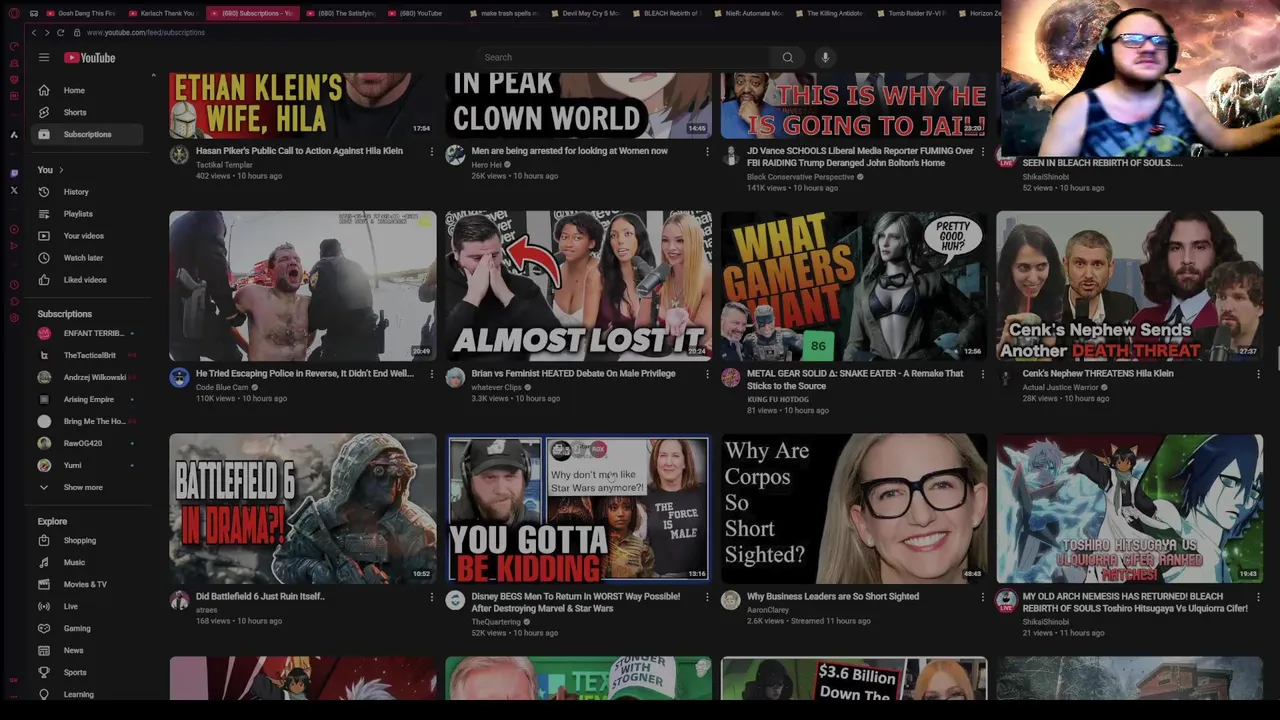Open Cenk's Nephew THREATENS Hila Klein title
This screenshot has width=1280, height=720.
click(x=1098, y=374)
